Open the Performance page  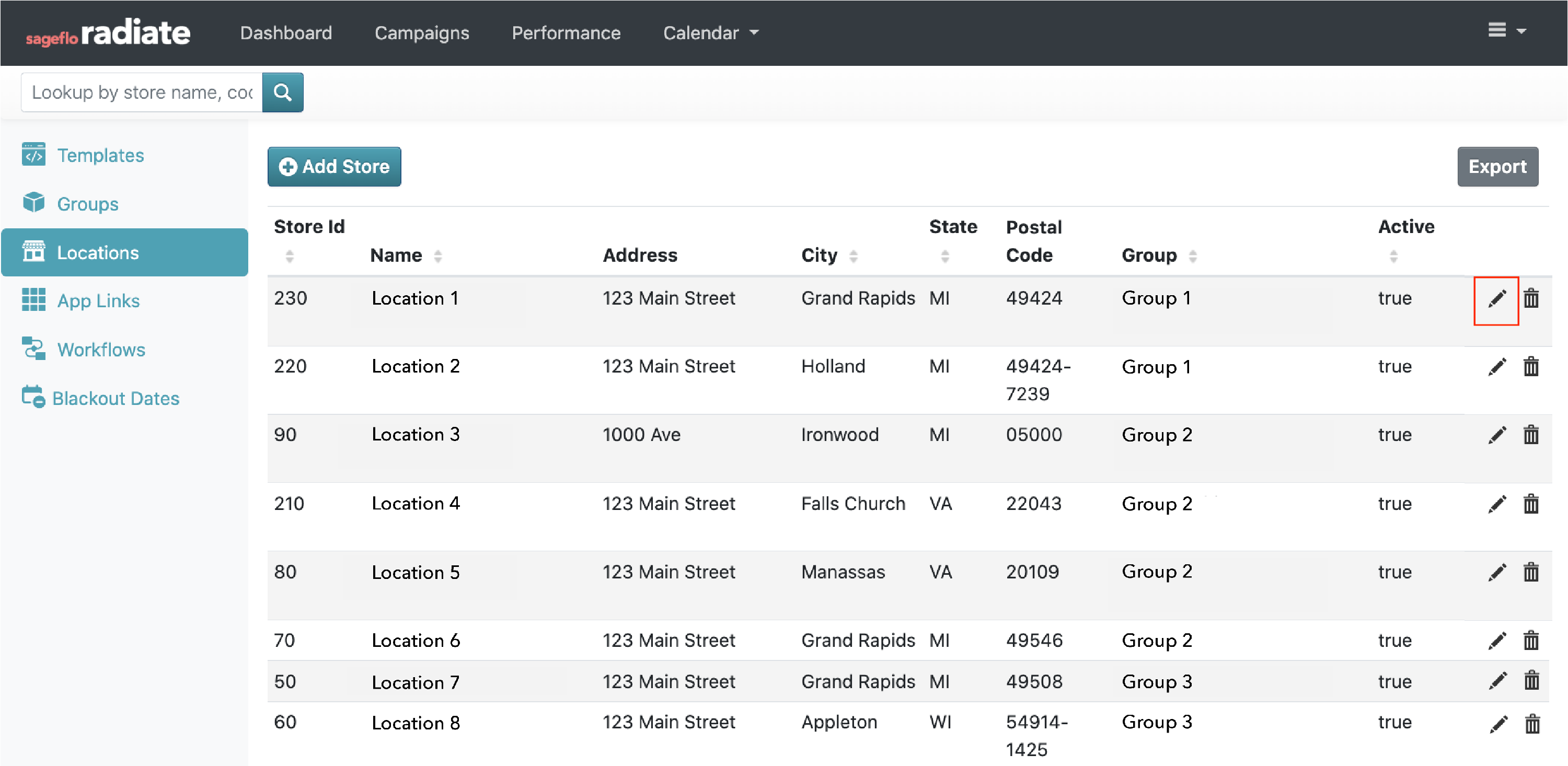pyautogui.click(x=566, y=32)
